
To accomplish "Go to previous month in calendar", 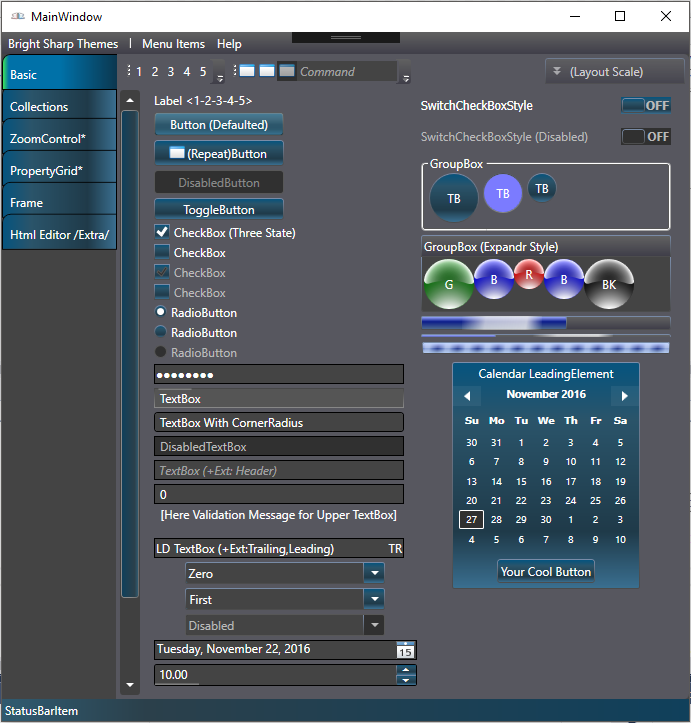I will tap(467, 396).
